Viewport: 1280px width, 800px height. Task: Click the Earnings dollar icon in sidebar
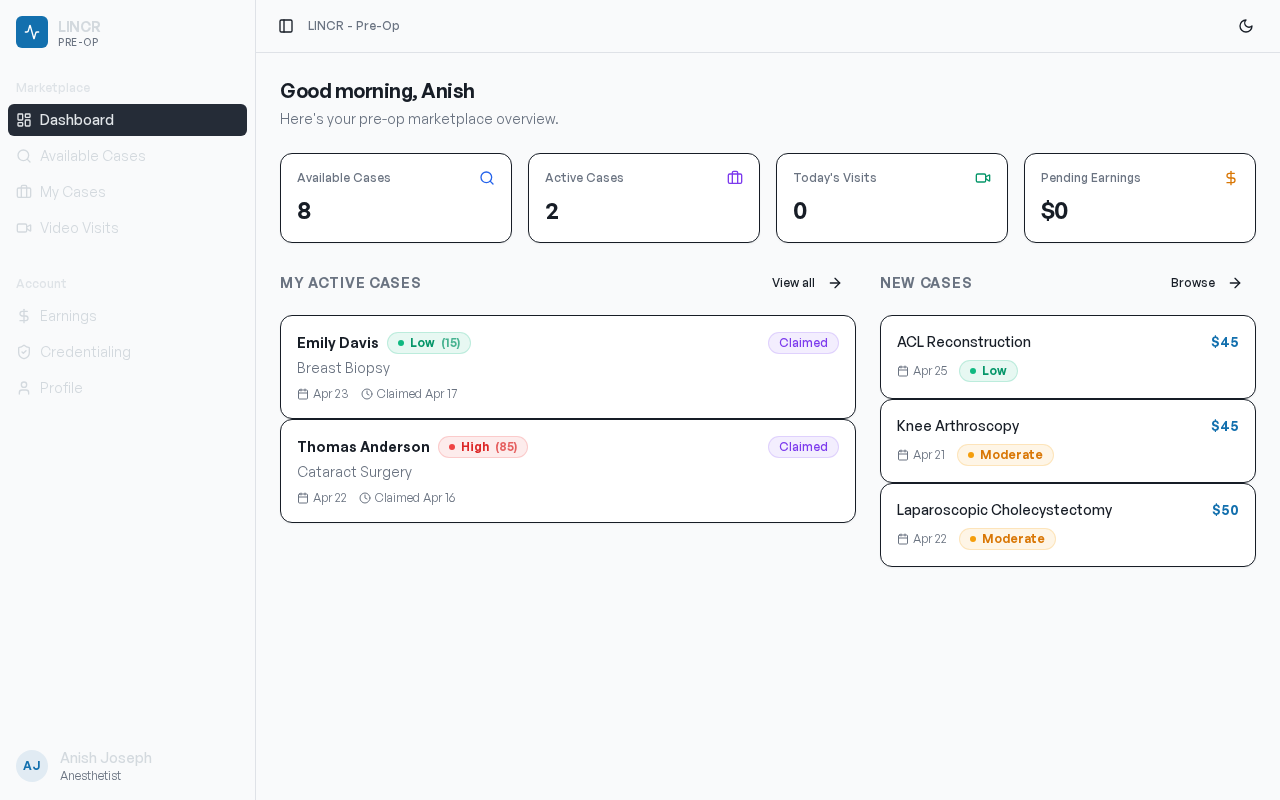coord(23,316)
